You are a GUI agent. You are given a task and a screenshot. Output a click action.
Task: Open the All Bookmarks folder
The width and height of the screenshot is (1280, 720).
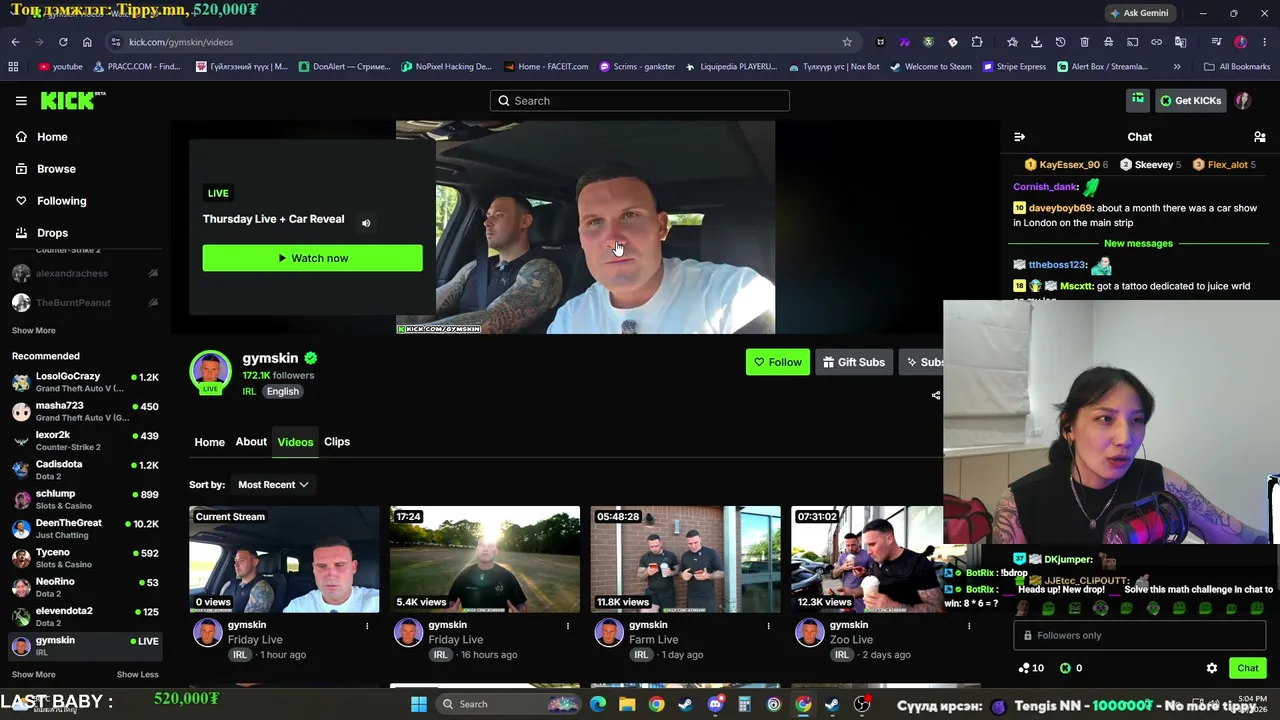(x=1237, y=67)
